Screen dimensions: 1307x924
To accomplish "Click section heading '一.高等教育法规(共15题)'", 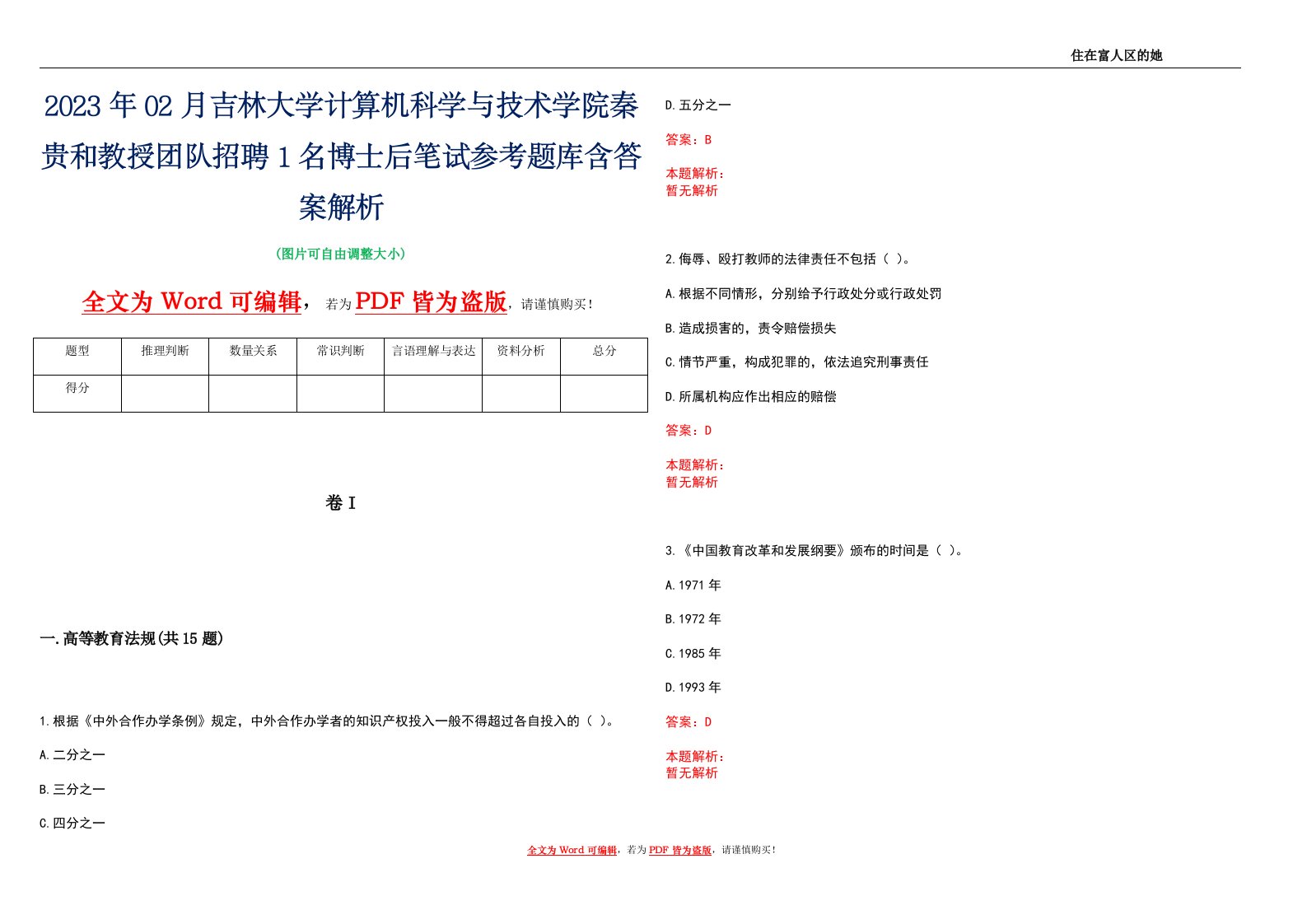I will pyautogui.click(x=132, y=638).
